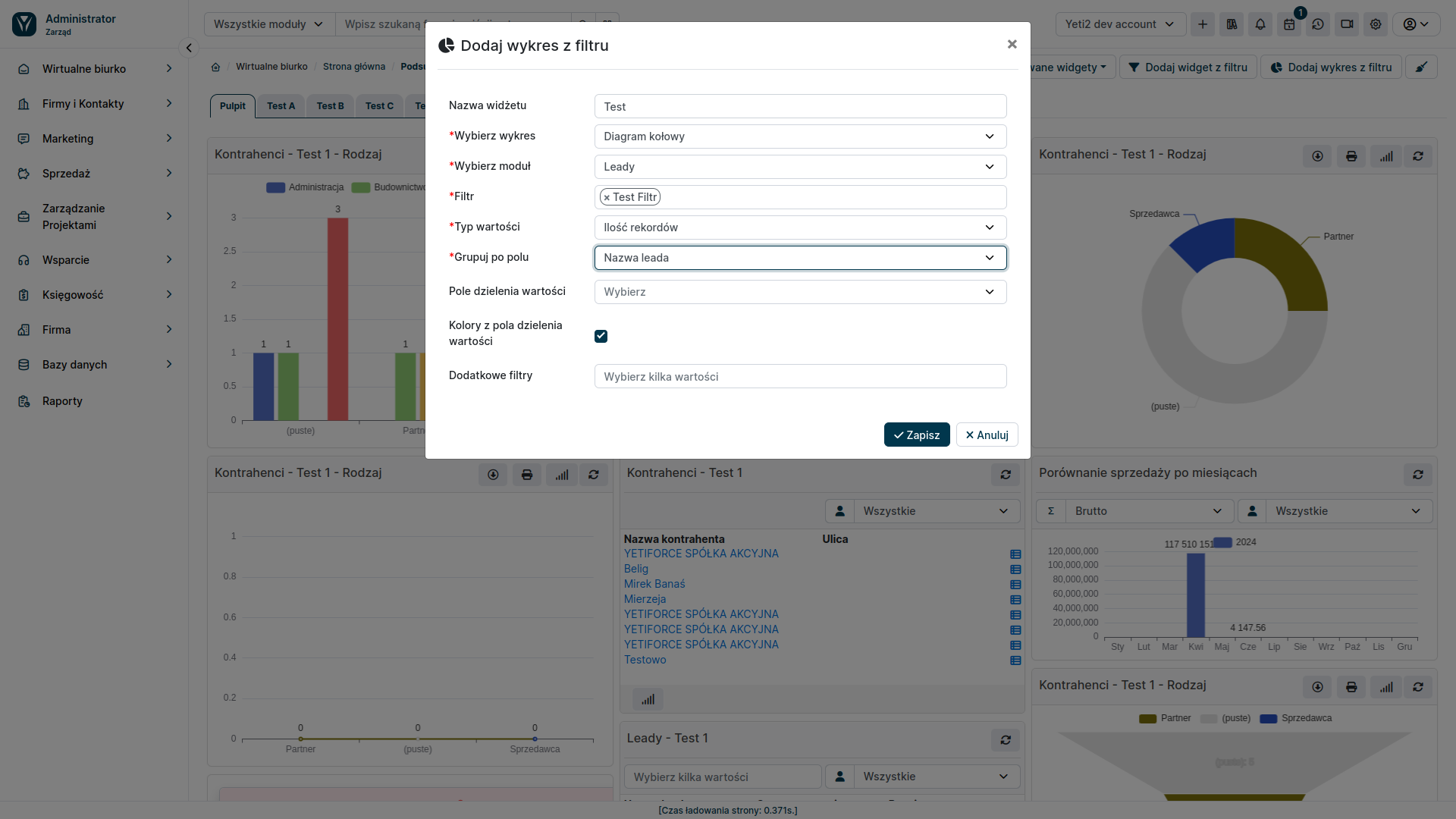1456x819 pixels.
Task: Open Brutto dropdown in sales widget
Action: [1149, 511]
